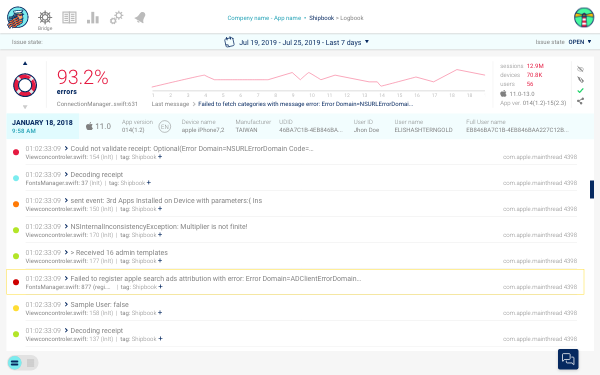Click the green checkmark to resolve the issue
600x375 pixels.
click(x=580, y=90)
